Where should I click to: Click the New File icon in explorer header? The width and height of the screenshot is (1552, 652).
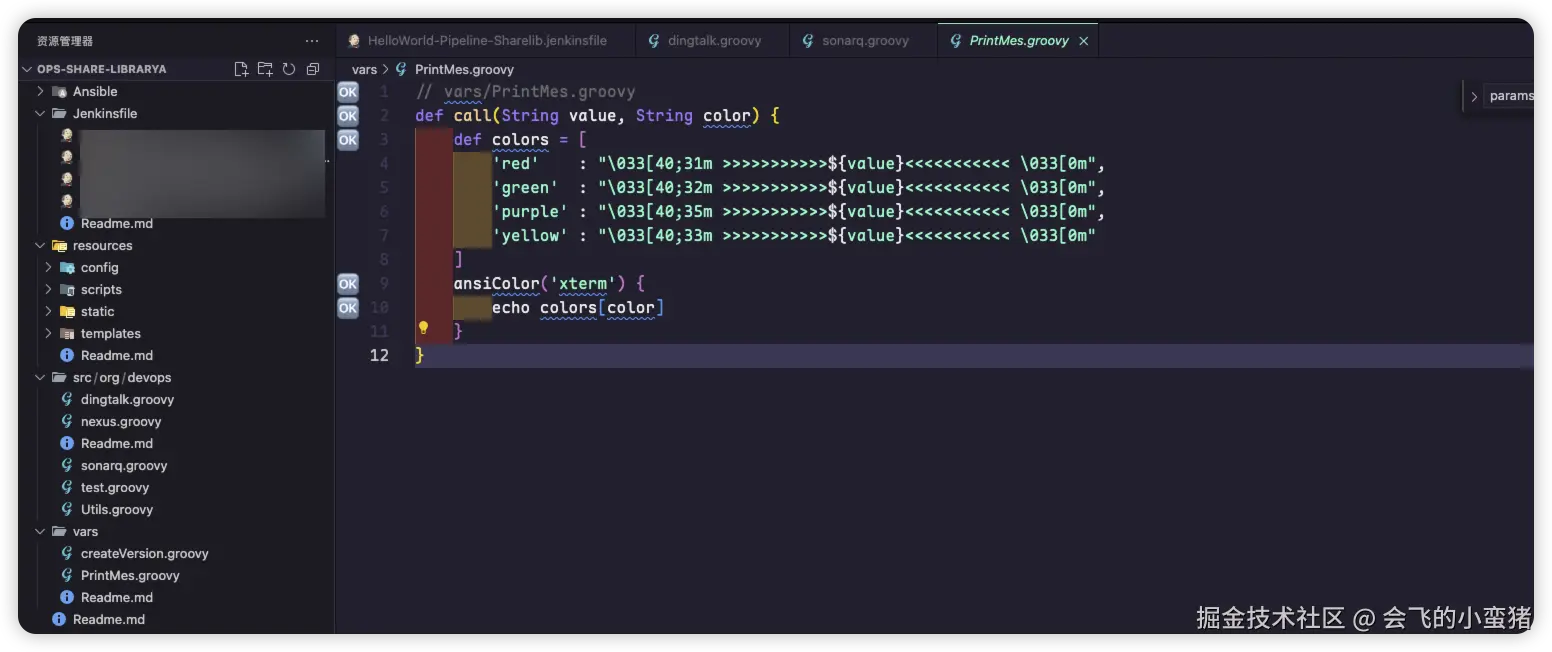(x=241, y=69)
